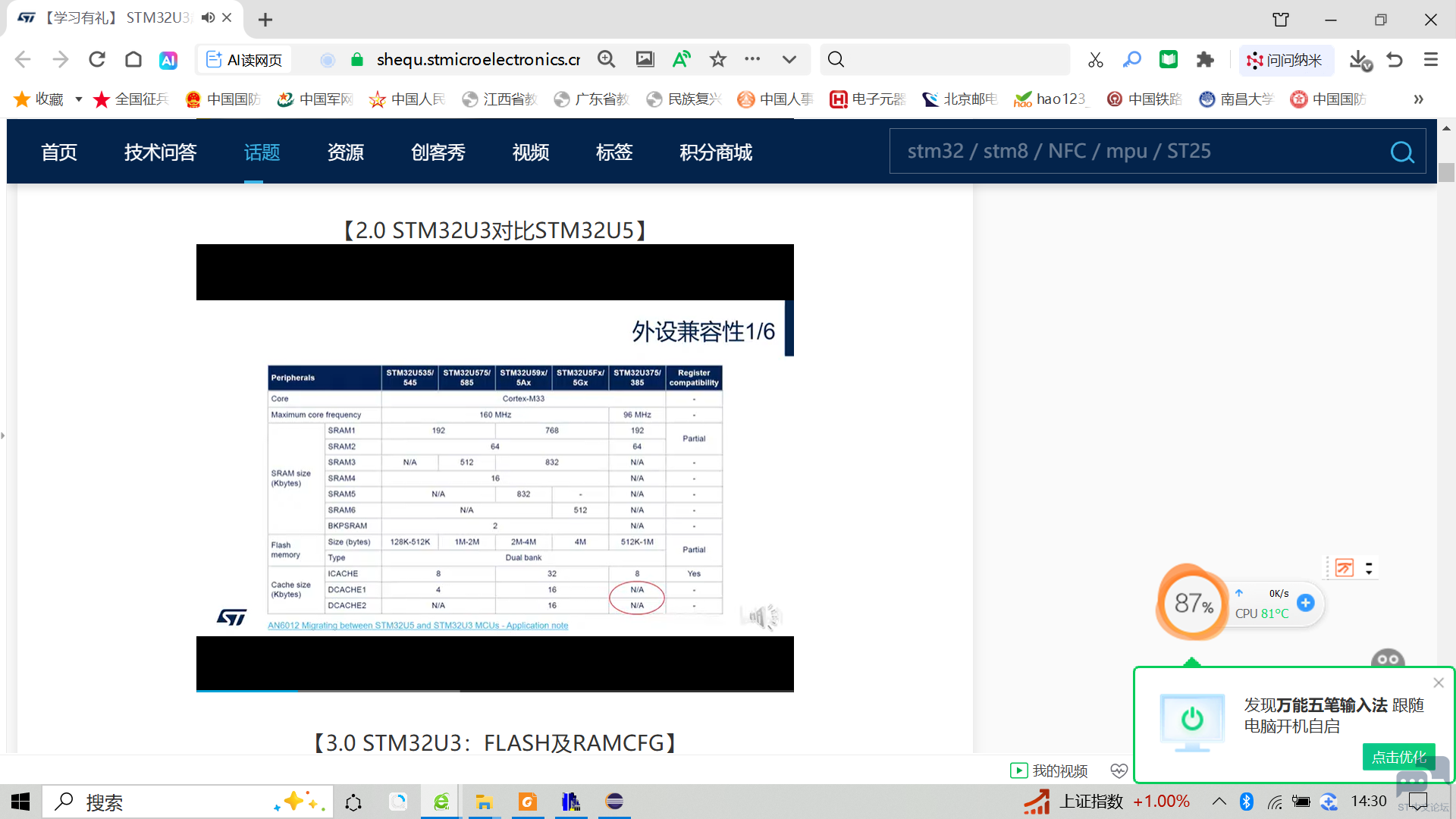Expand hidden bookmarks with double chevron
This screenshot has height=819, width=1456.
[x=1418, y=99]
